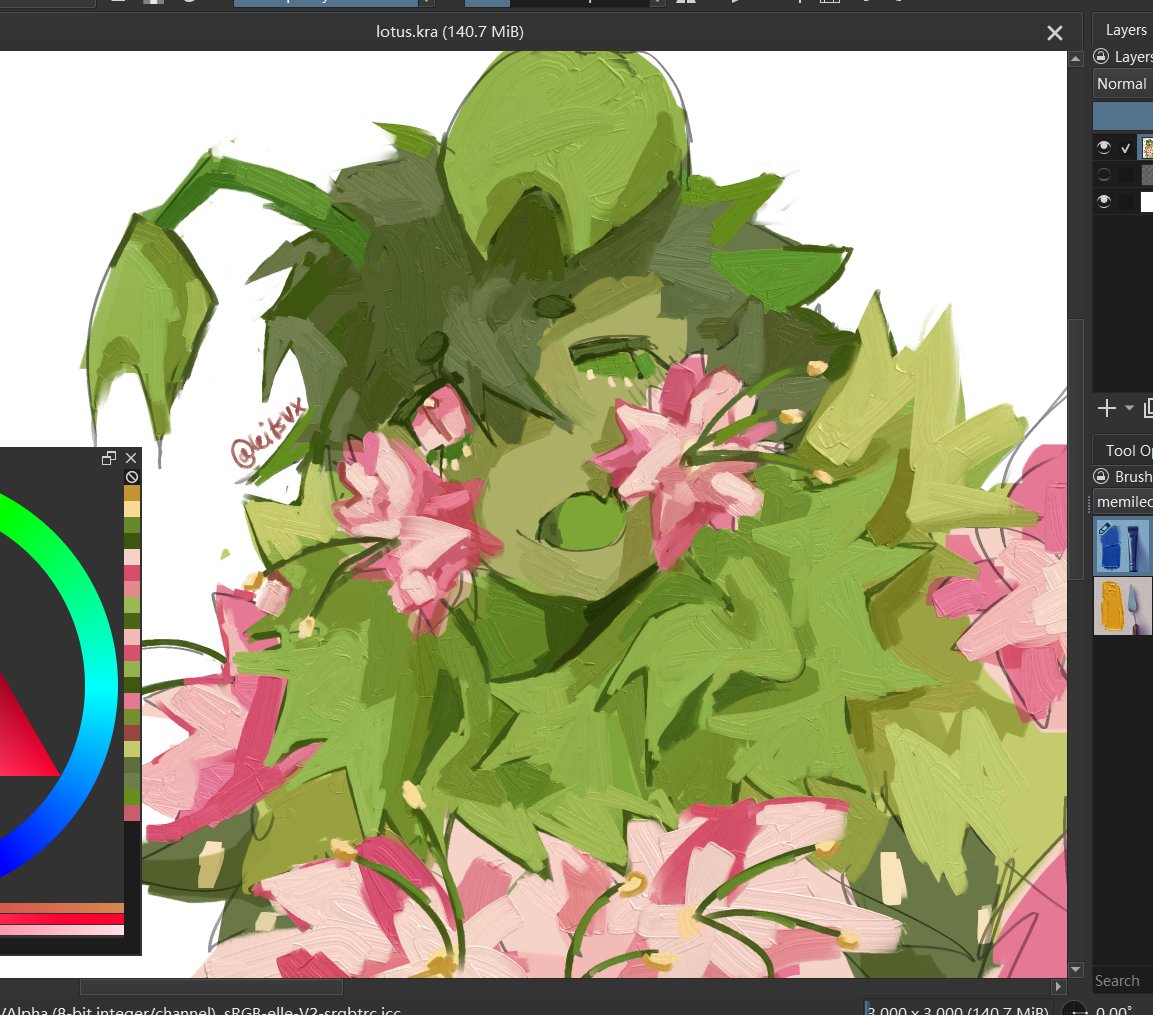Lock the Brush presets docker

tap(1101, 476)
